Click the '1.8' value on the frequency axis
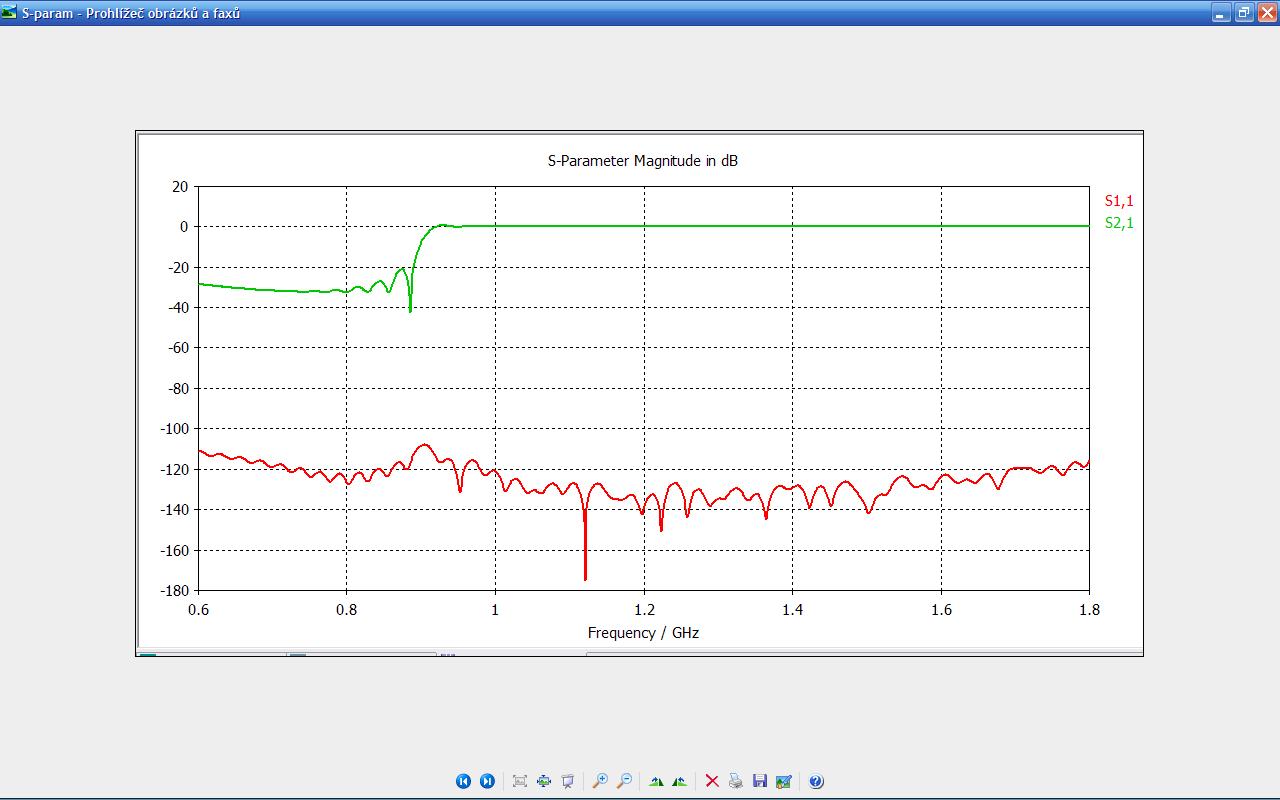Image resolution: width=1280 pixels, height=800 pixels. [1089, 610]
